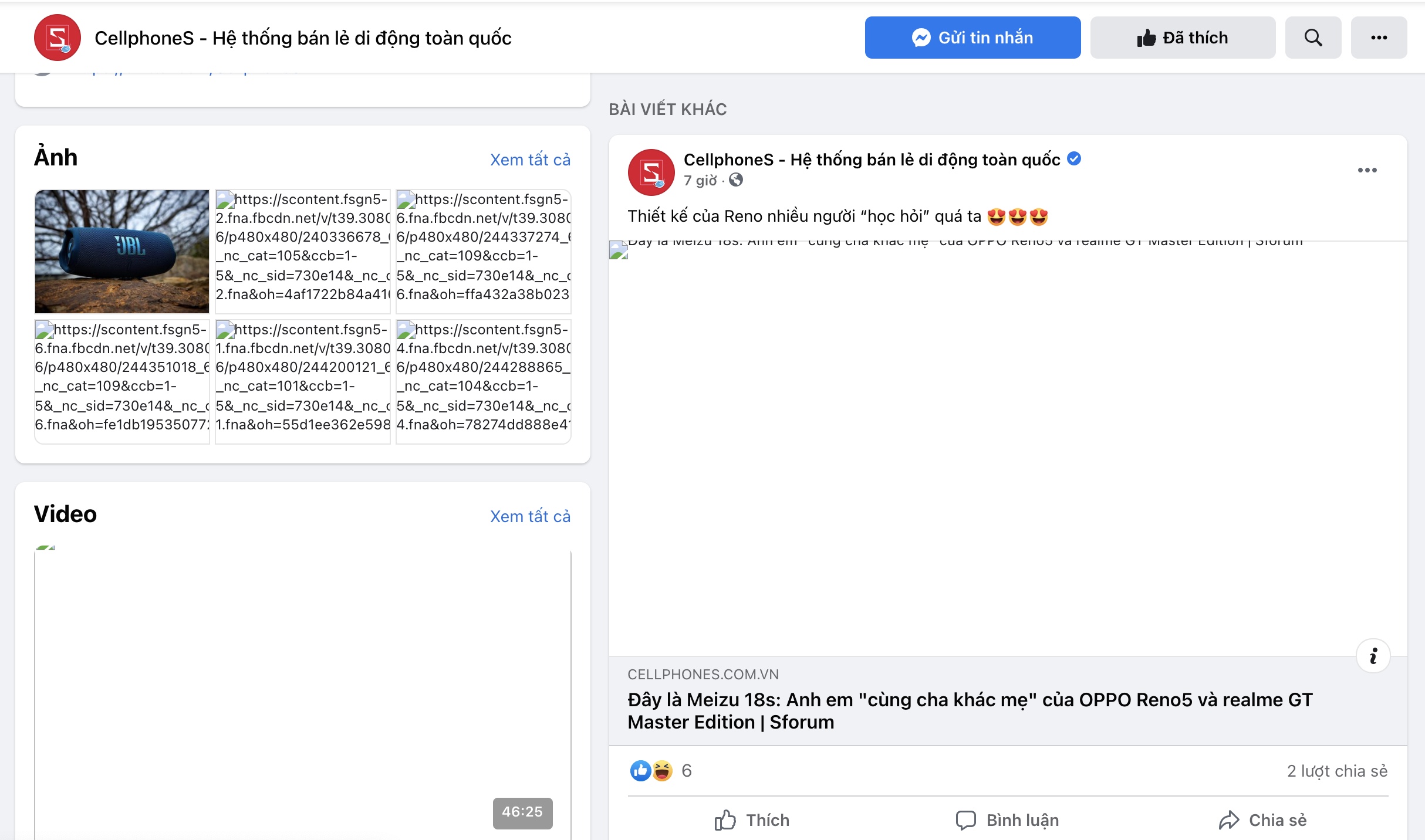Image resolution: width=1425 pixels, height=840 pixels.
Task: Click the 46:25 video duration badge
Action: [522, 812]
